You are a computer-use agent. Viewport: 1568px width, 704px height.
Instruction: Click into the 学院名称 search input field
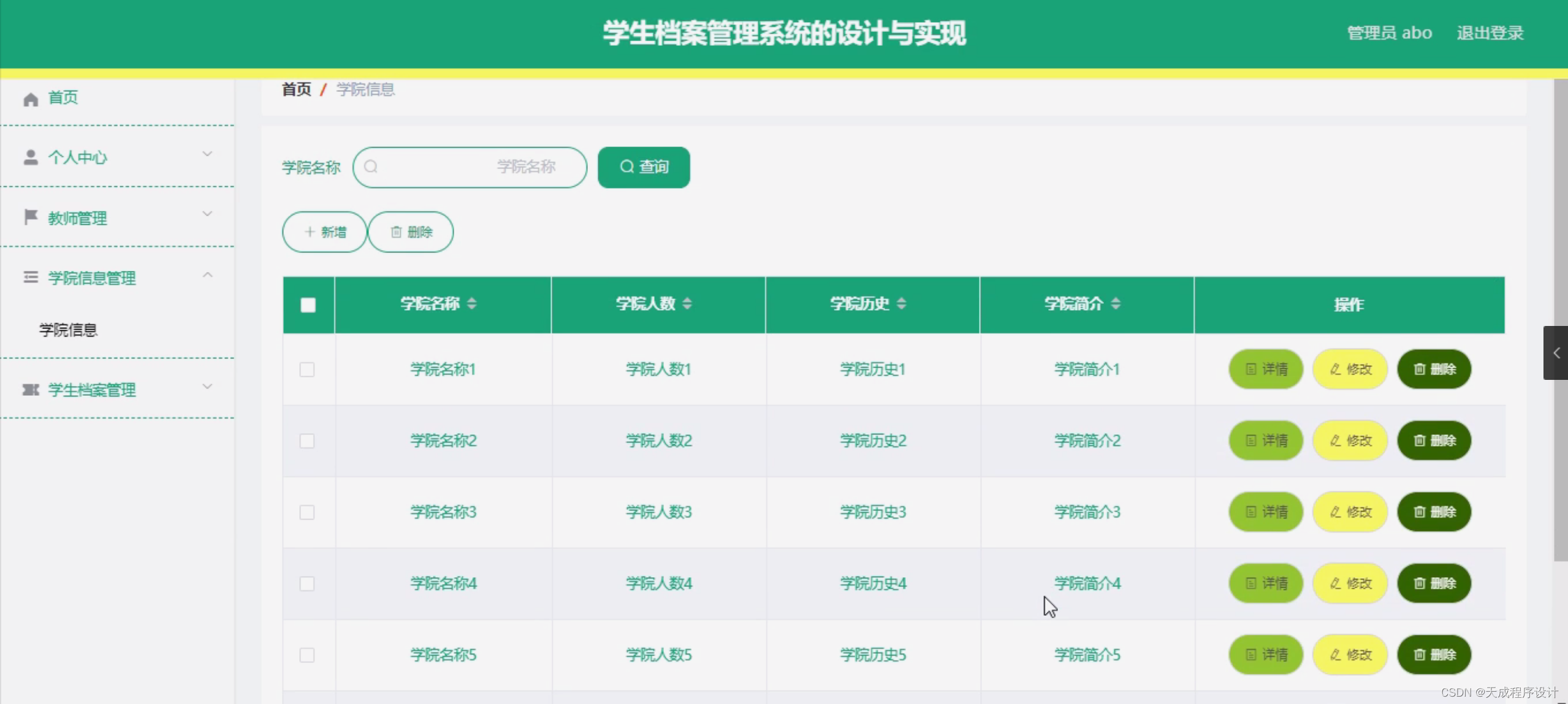tap(470, 167)
